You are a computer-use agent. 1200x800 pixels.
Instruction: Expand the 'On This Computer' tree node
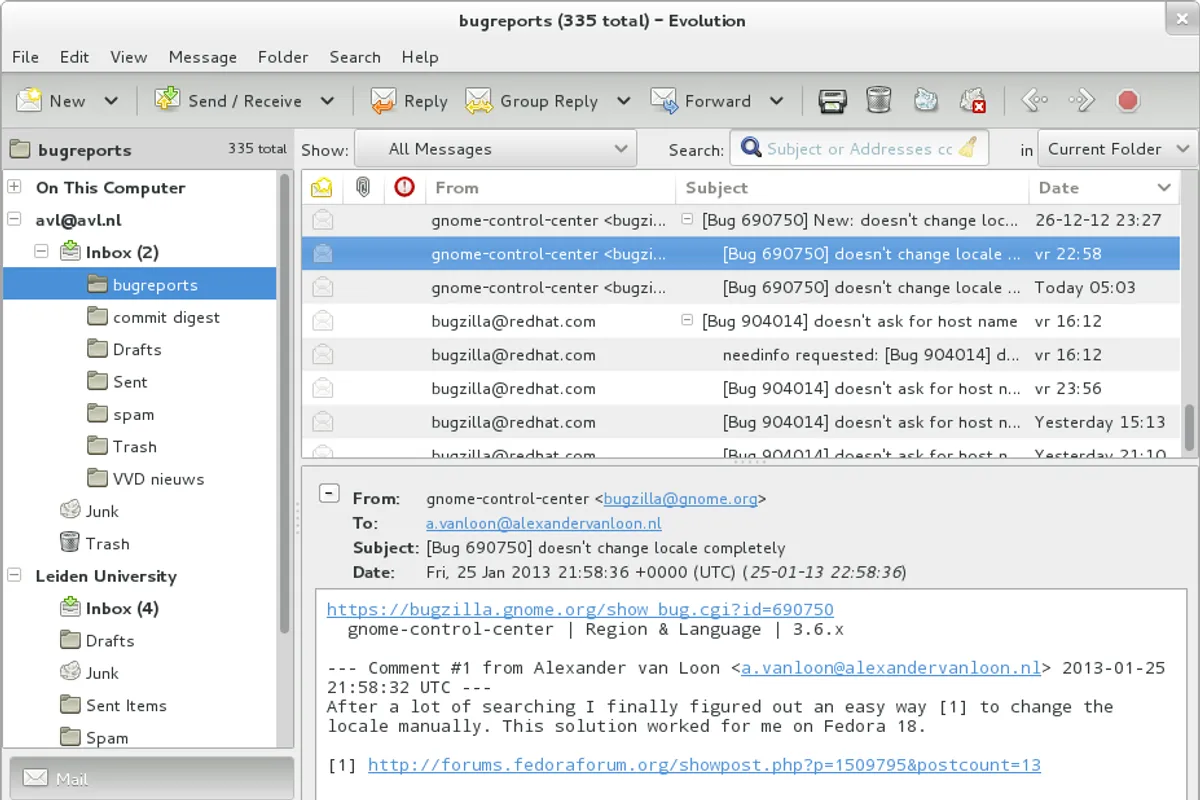[15, 187]
